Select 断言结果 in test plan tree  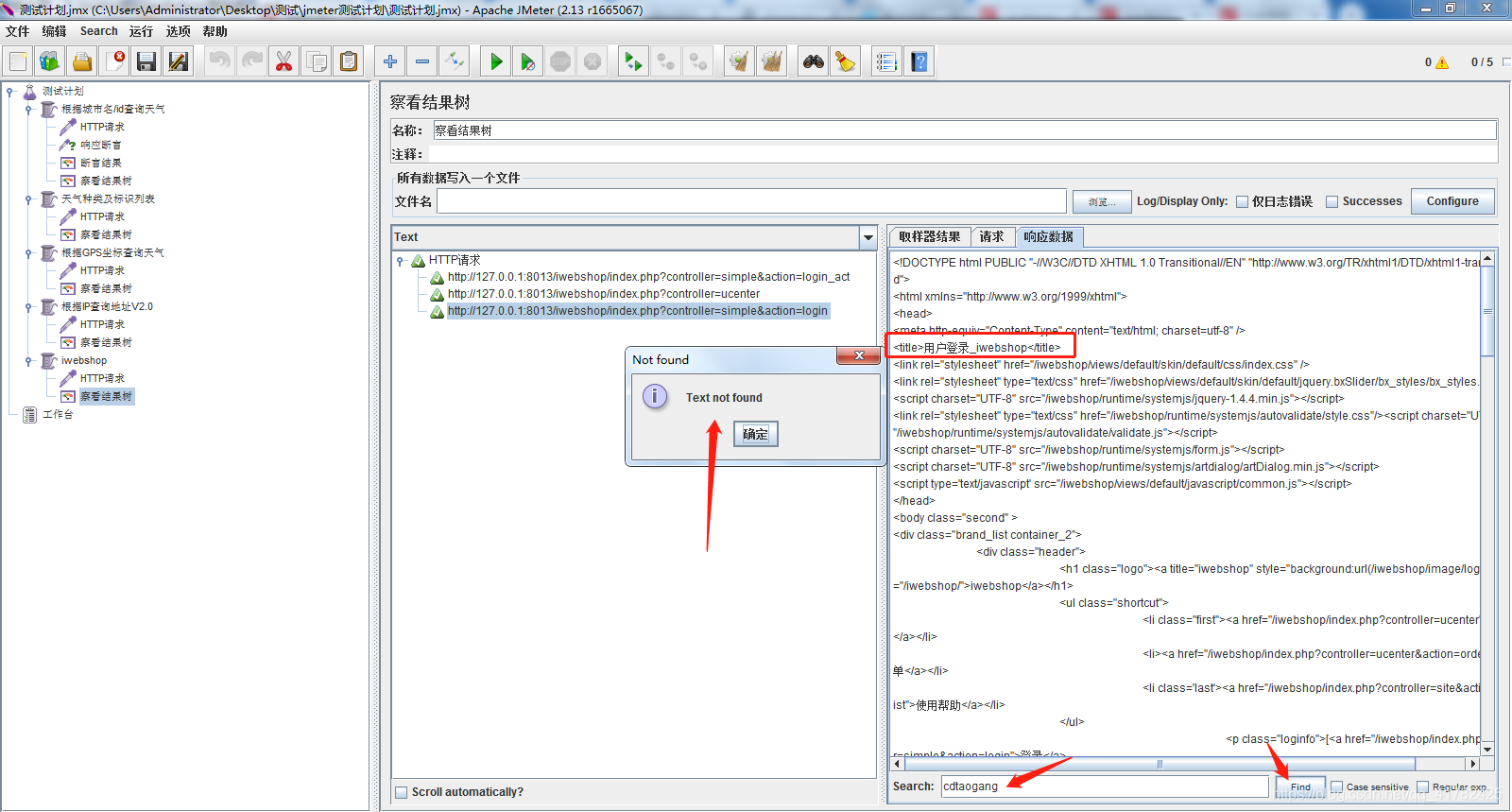pos(101,164)
